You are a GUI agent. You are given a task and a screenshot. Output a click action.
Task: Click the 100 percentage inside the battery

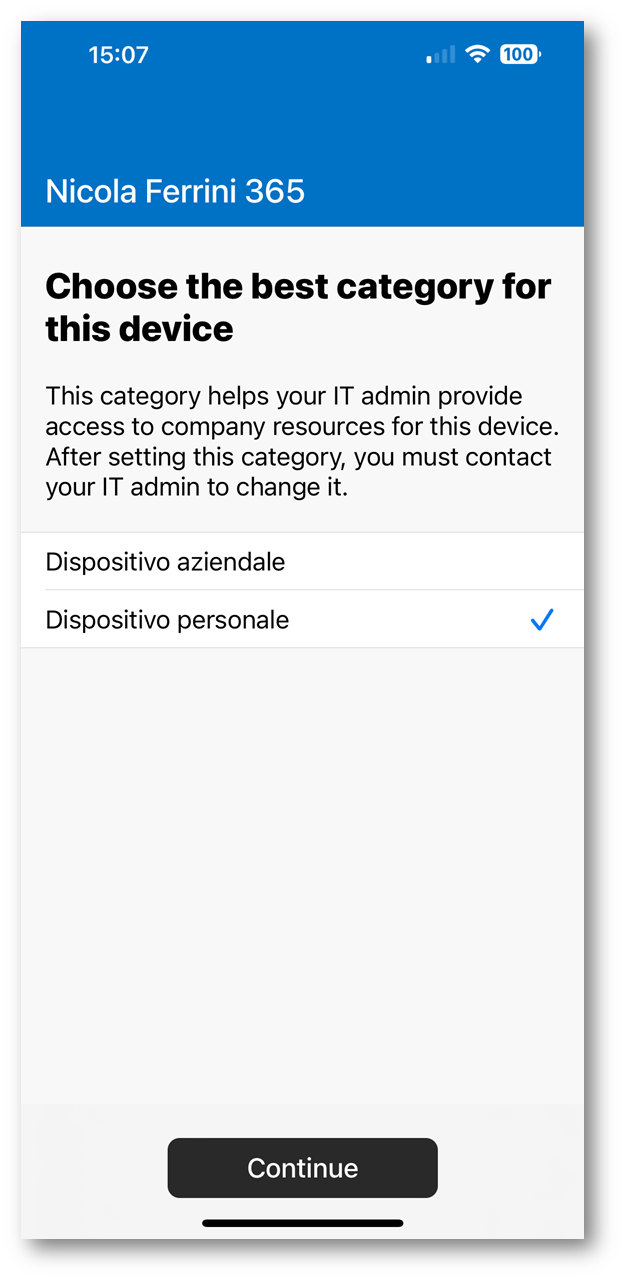tap(518, 54)
